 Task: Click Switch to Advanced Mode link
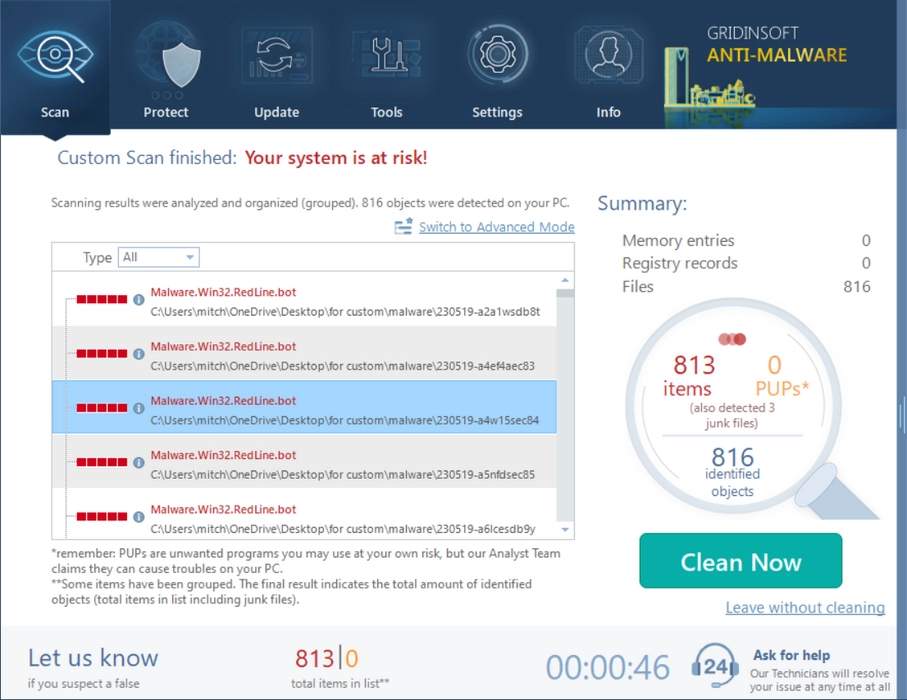coord(496,227)
